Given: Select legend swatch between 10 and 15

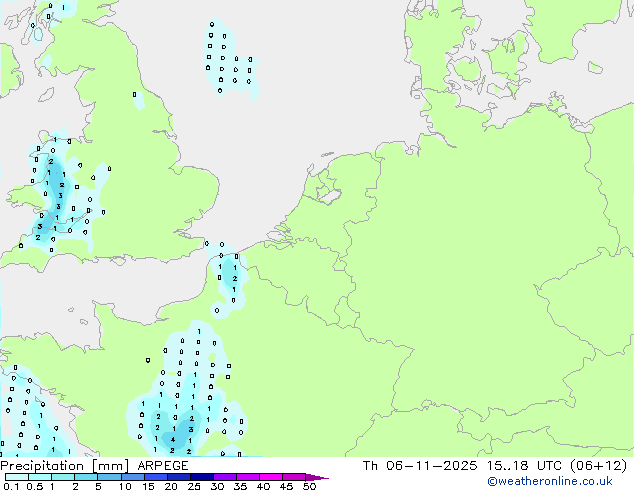Looking at the screenshot, I should [x=133, y=477].
